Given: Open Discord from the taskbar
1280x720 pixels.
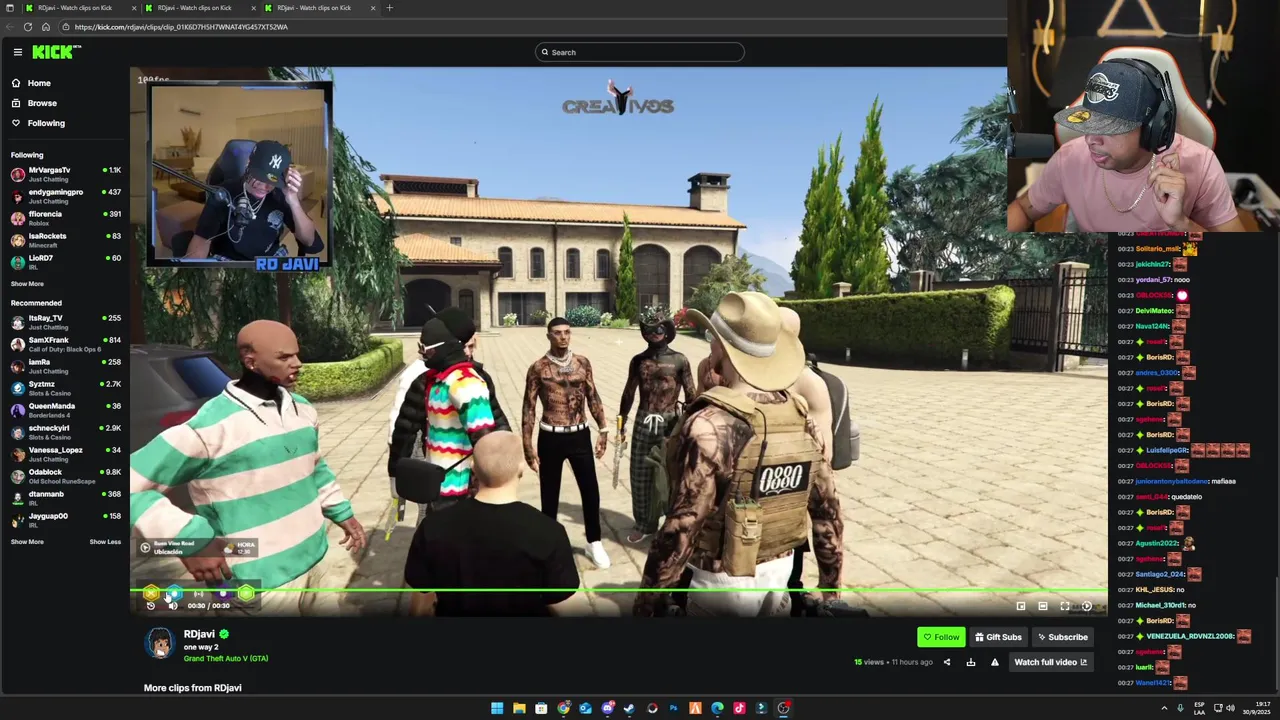Looking at the screenshot, I should pos(607,708).
